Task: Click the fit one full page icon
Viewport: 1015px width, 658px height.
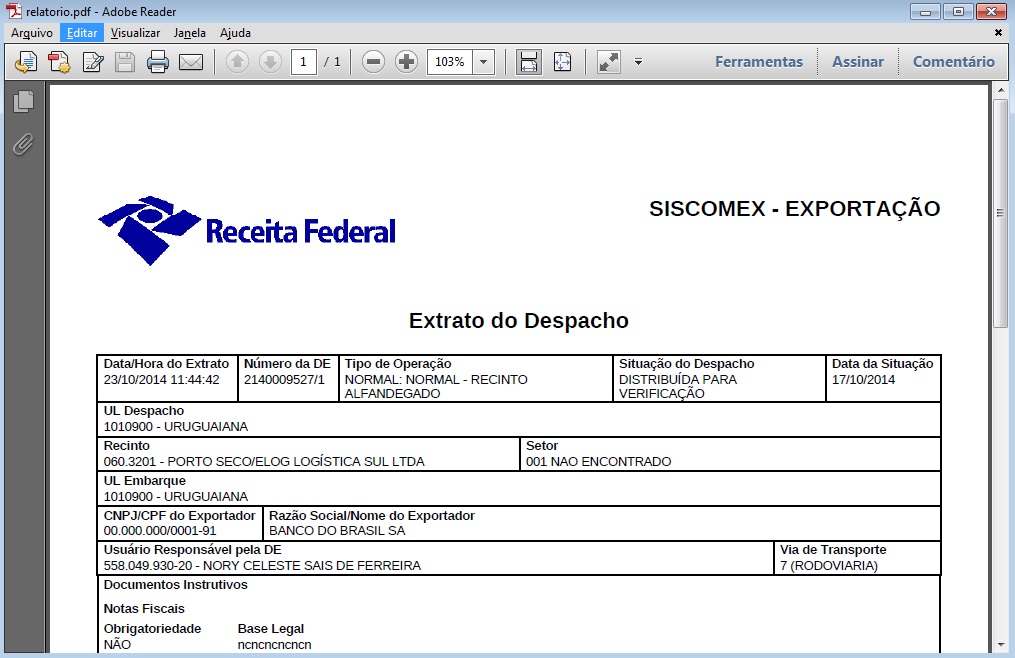Action: (x=563, y=62)
